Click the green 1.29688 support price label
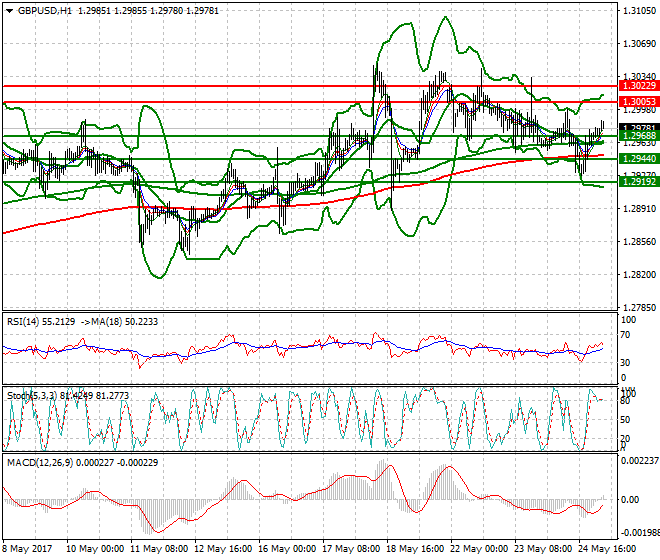 coord(639,136)
